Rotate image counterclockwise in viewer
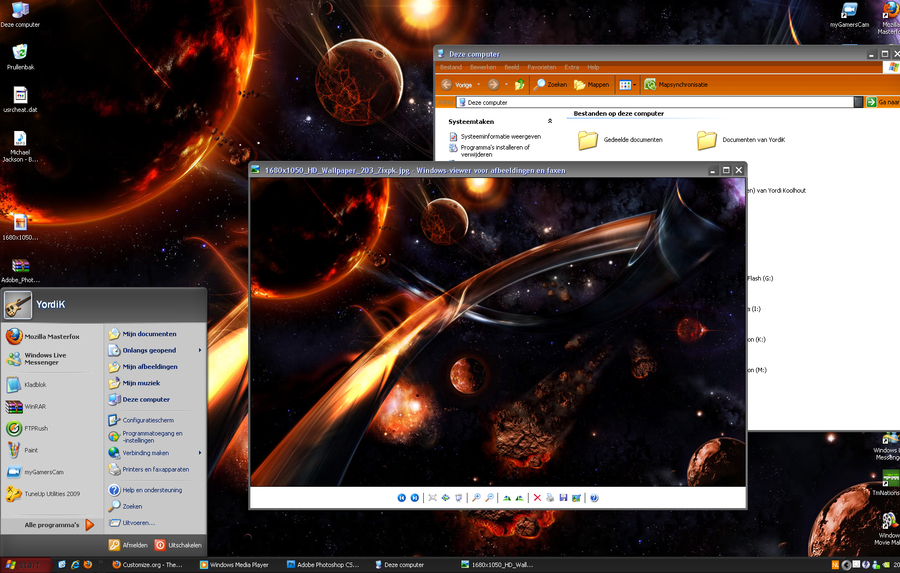 pyautogui.click(x=519, y=498)
